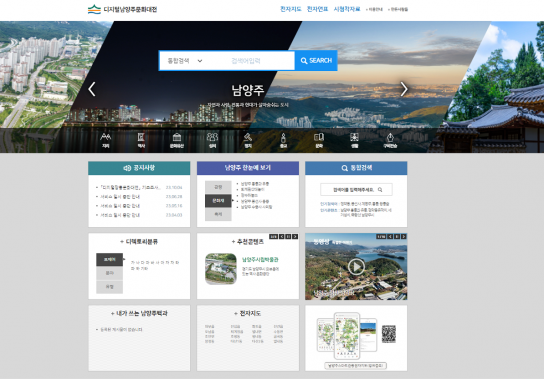Screen dimensions: 544x379
Task: Click the magnifier inside the panel search box
Action: 380,190
